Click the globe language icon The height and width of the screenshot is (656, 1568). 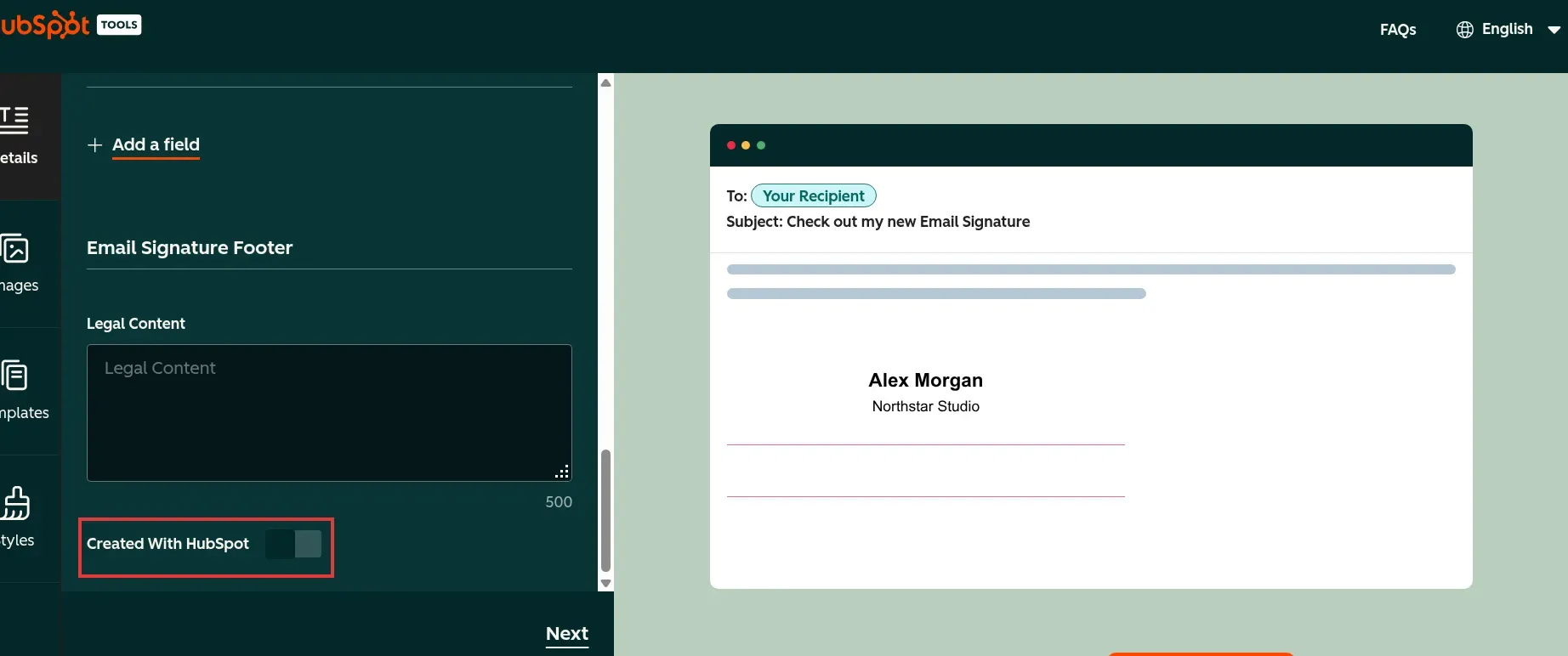tap(1464, 30)
